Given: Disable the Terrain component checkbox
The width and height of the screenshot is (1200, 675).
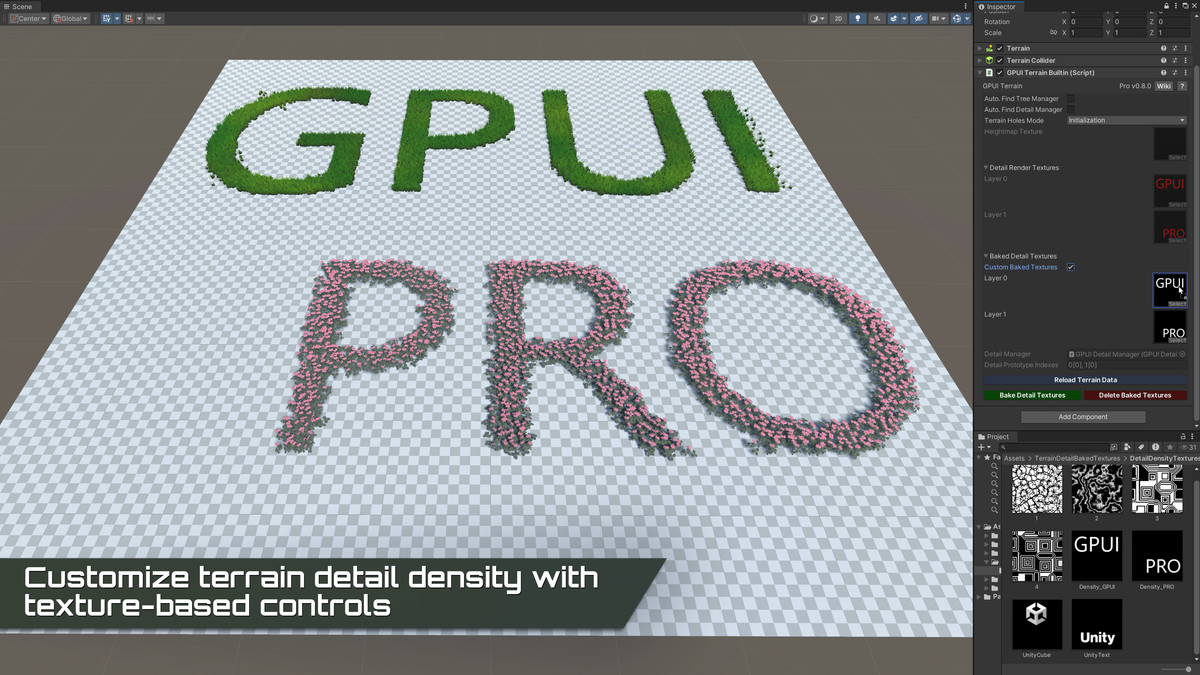Looking at the screenshot, I should point(1000,48).
